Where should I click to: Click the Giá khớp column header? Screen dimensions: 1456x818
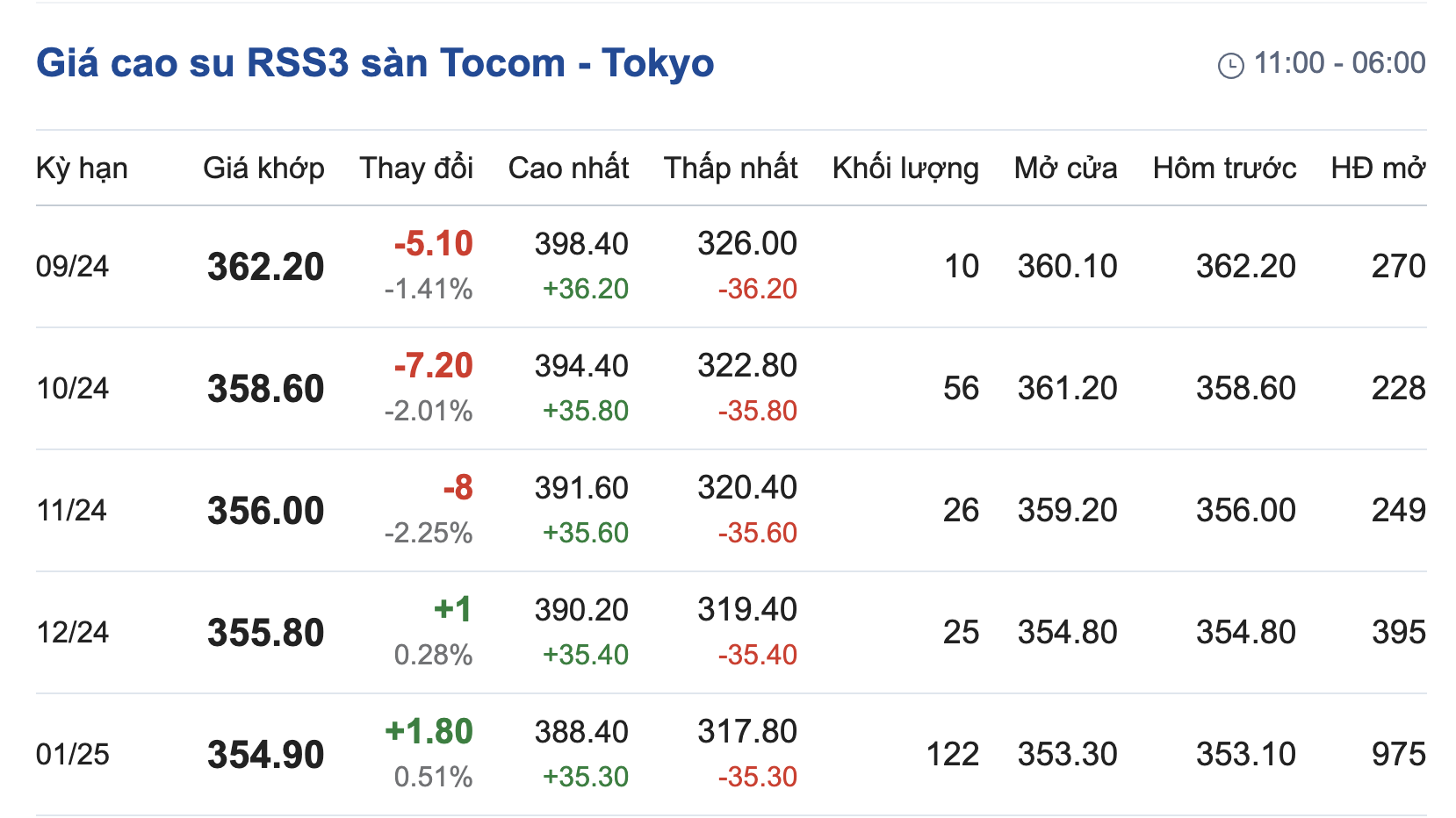pyautogui.click(x=263, y=168)
